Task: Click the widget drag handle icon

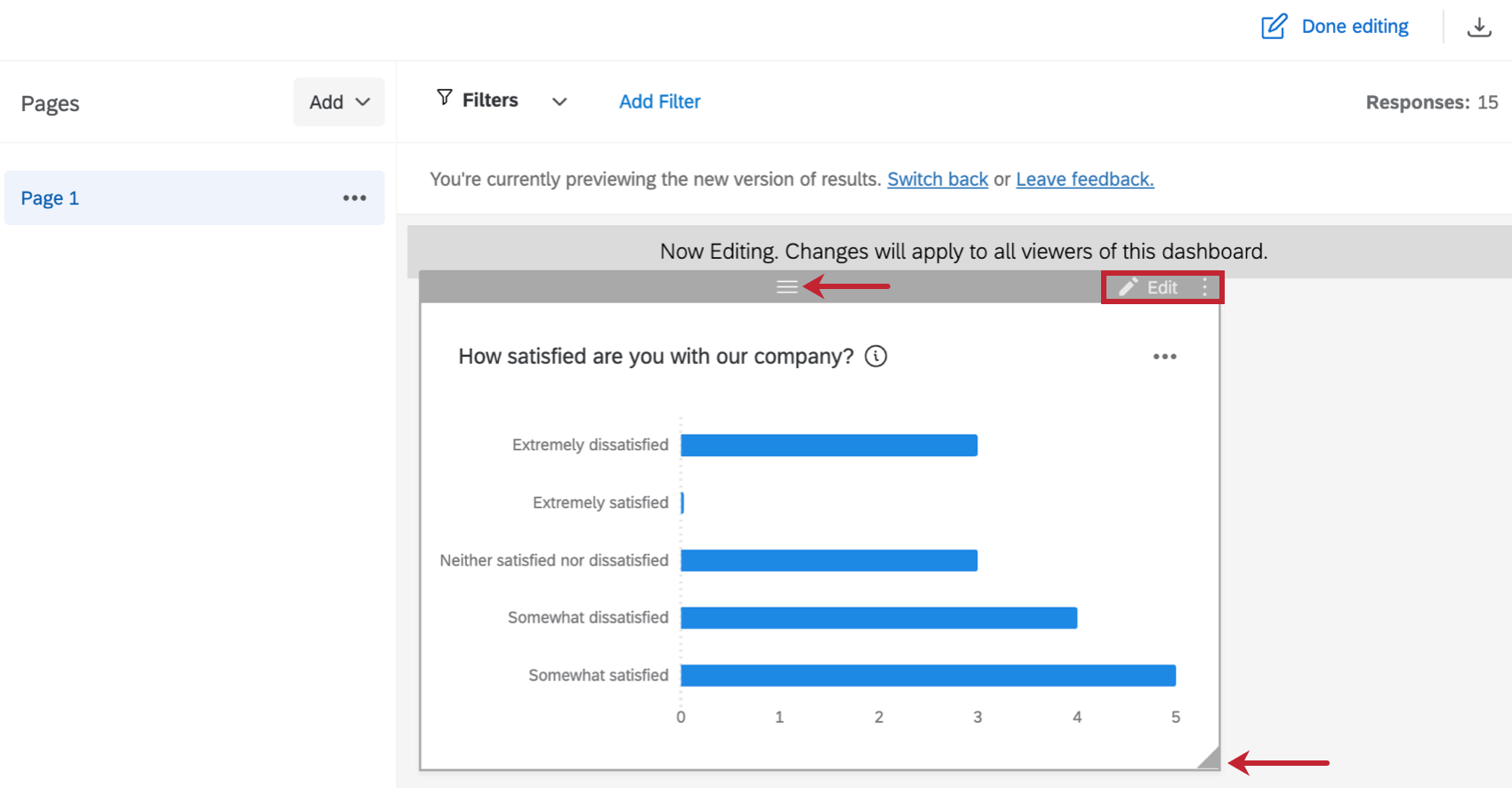Action: 786,287
